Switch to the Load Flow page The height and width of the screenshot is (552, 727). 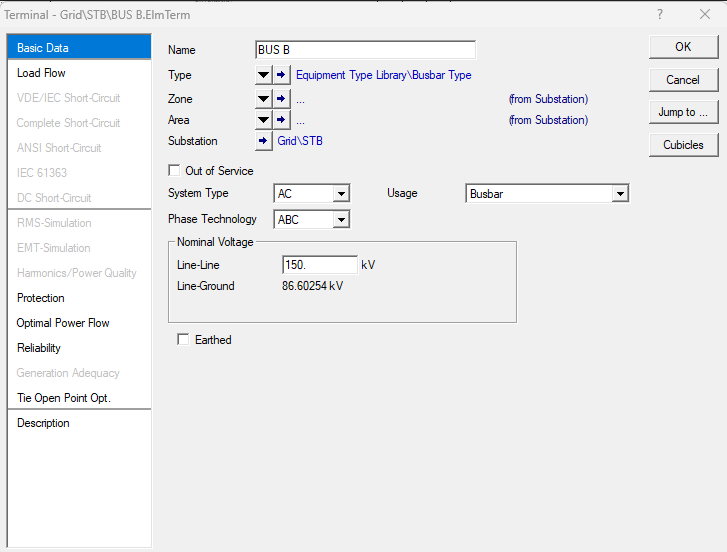click(x=41, y=73)
